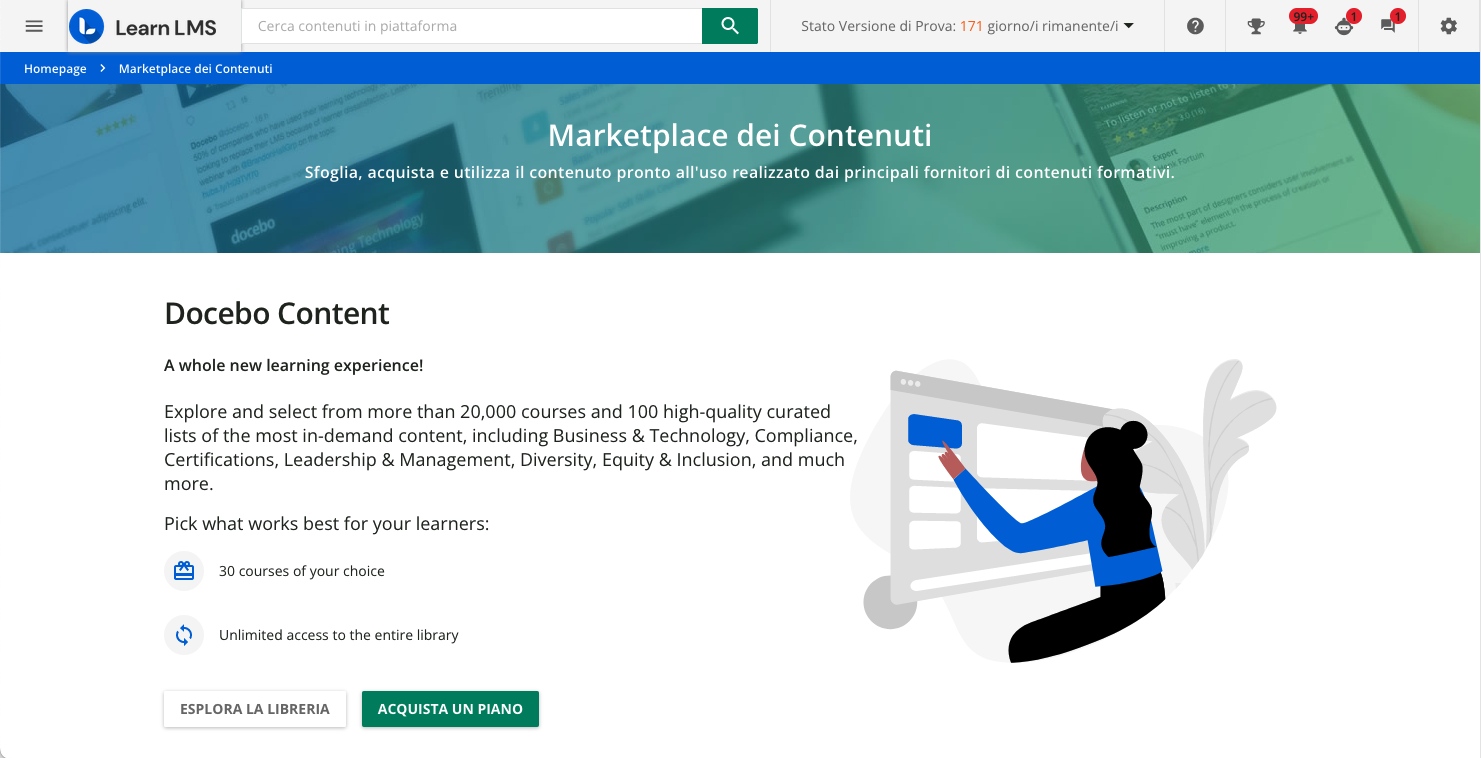The height and width of the screenshot is (758, 1481).
Task: Open the chat messages icon
Action: 1389,26
